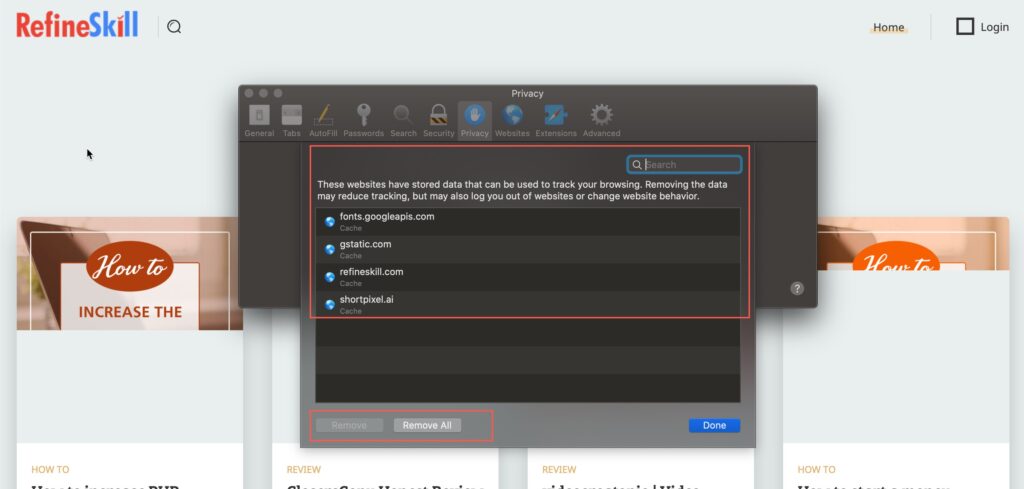The image size is (1024, 489).
Task: Open the Websites preferences pane
Action: 512,121
